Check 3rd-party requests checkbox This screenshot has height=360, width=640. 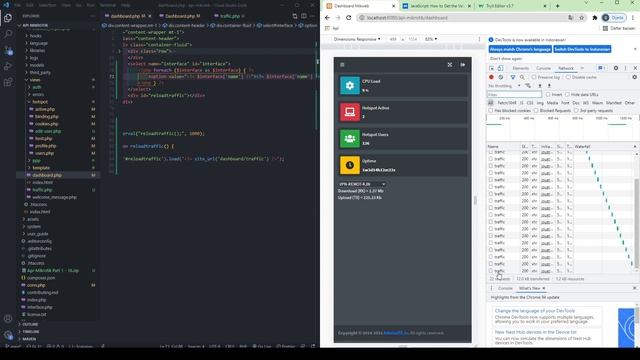click(576, 111)
